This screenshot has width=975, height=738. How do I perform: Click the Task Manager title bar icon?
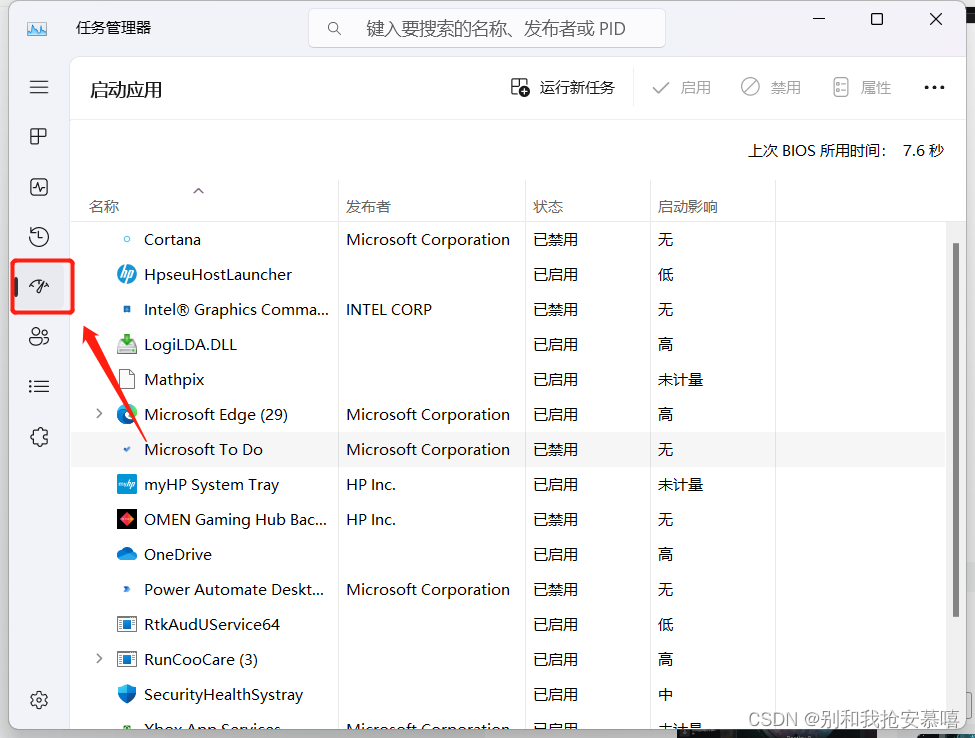pos(37,29)
